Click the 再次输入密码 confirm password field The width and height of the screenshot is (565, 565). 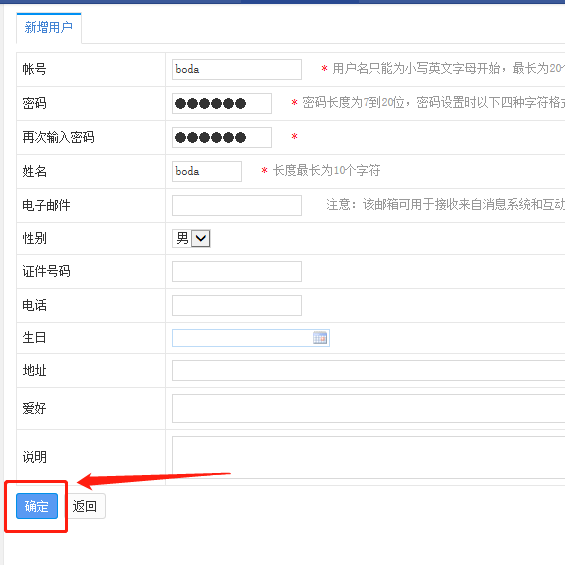point(222,137)
